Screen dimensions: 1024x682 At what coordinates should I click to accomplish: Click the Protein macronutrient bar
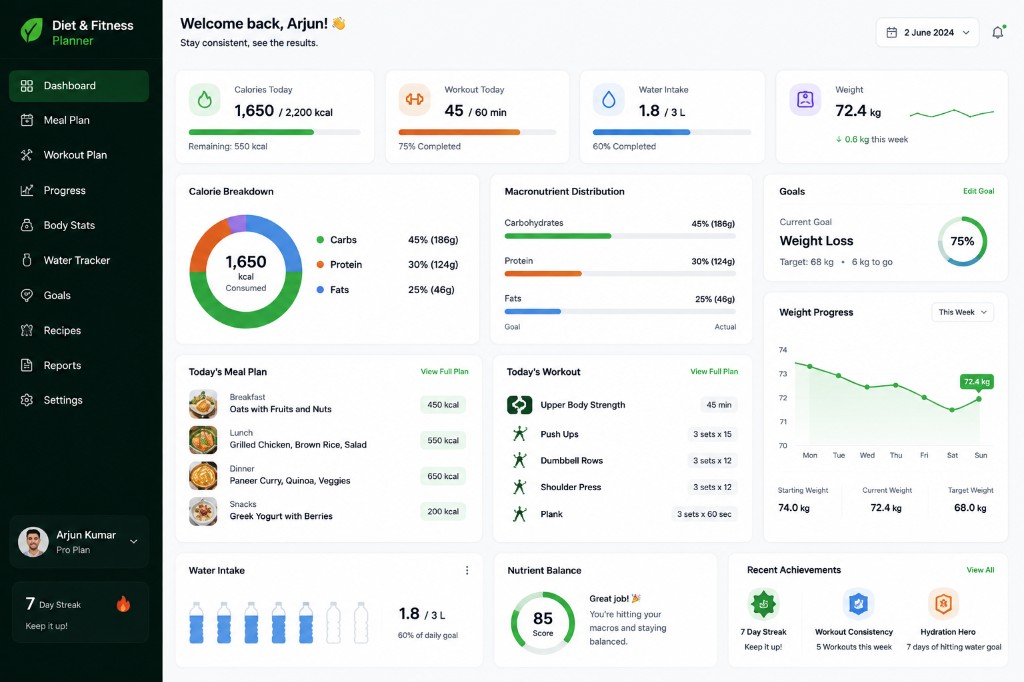pos(620,274)
